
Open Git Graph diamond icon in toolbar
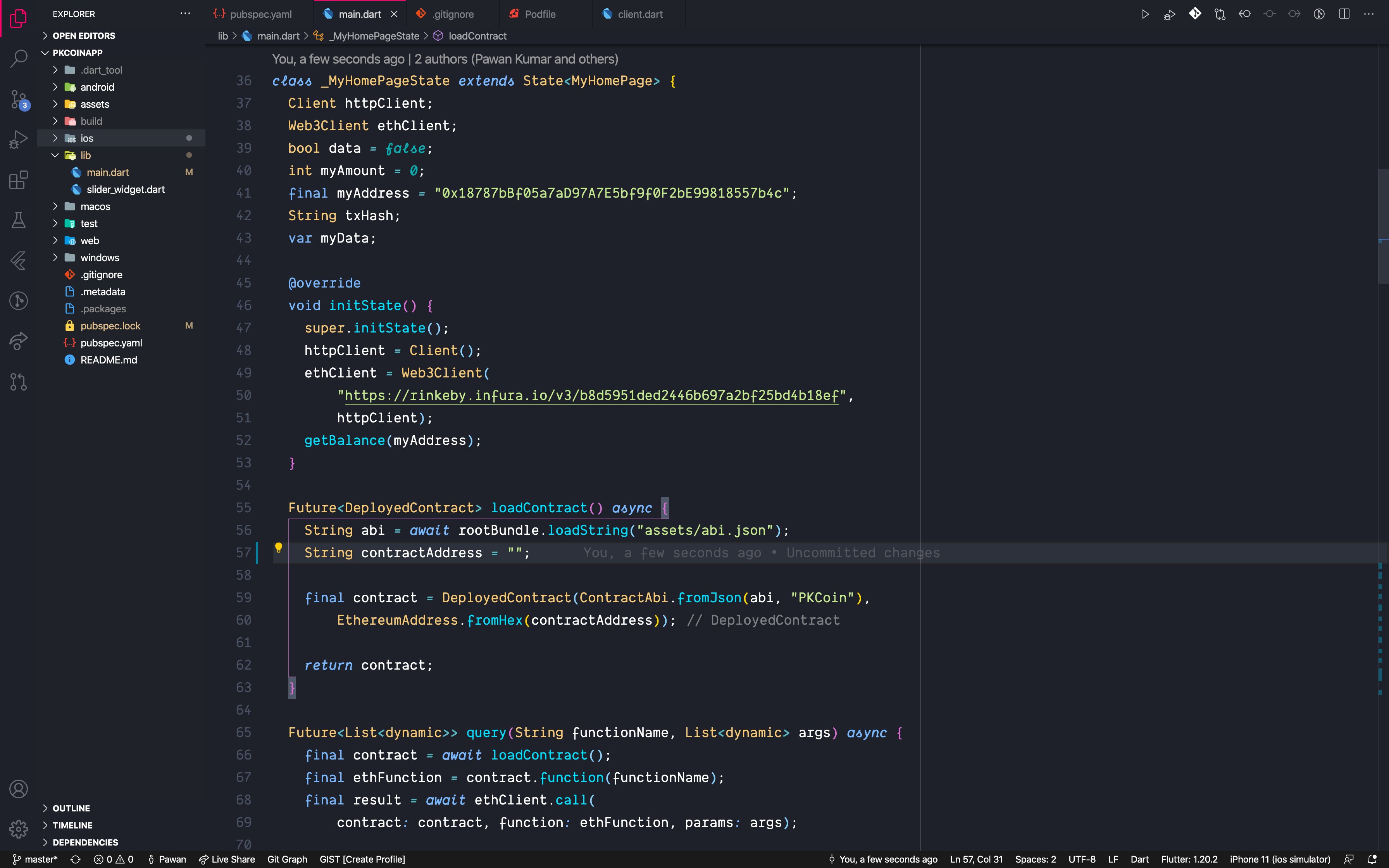(1195, 14)
